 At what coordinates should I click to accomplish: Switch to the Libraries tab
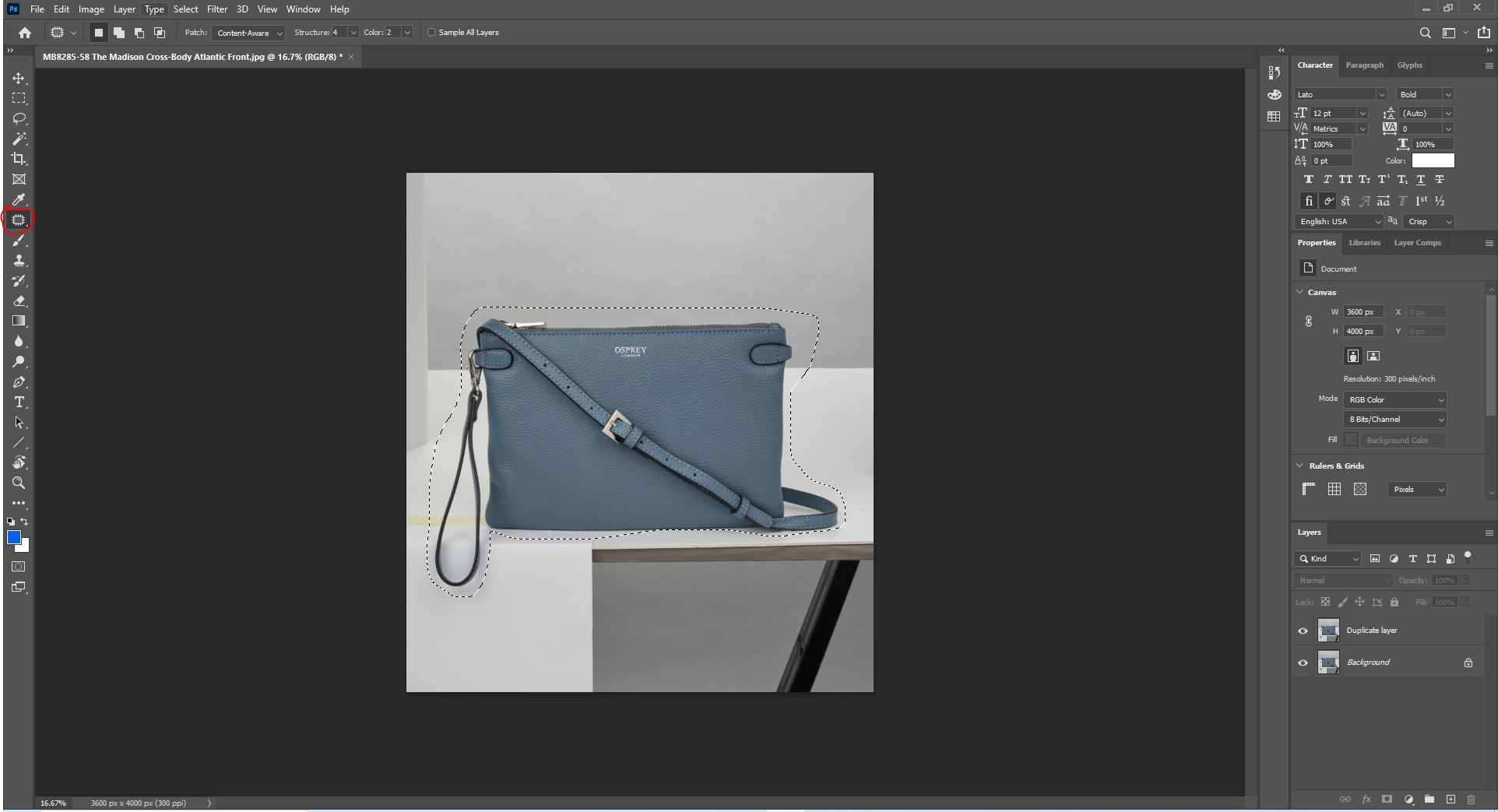pos(1364,243)
